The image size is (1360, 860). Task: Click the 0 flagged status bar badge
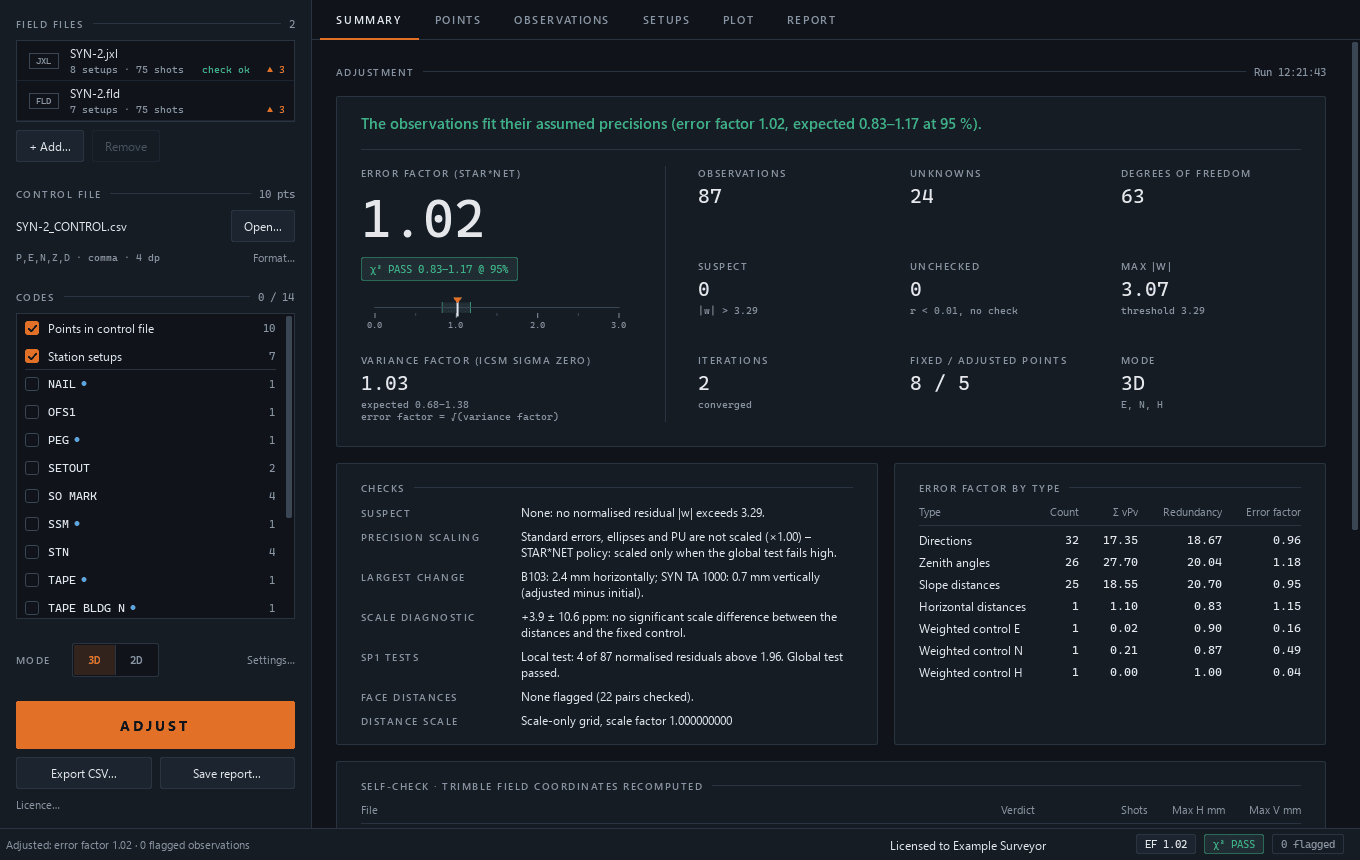pyautogui.click(x=1308, y=844)
